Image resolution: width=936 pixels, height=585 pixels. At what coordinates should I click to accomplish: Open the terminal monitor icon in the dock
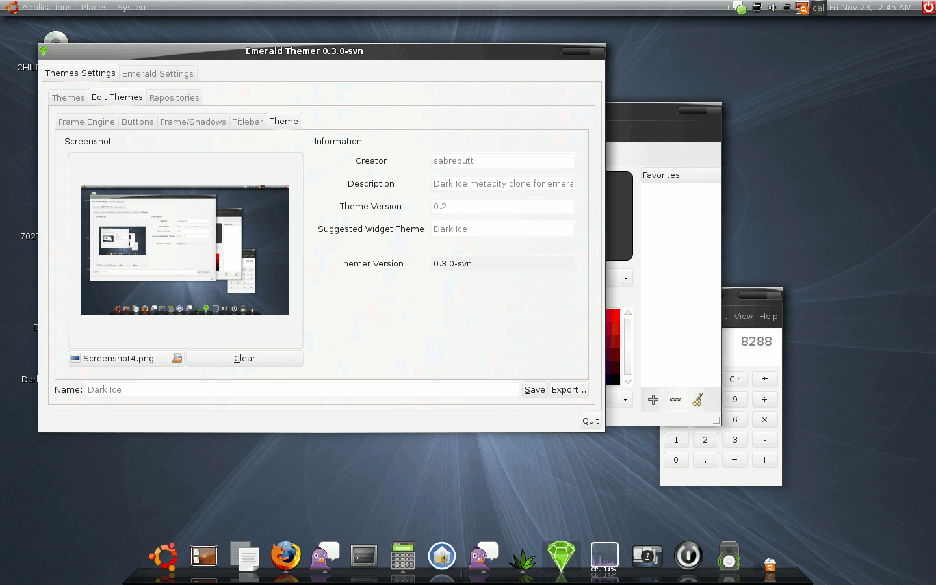coord(364,556)
